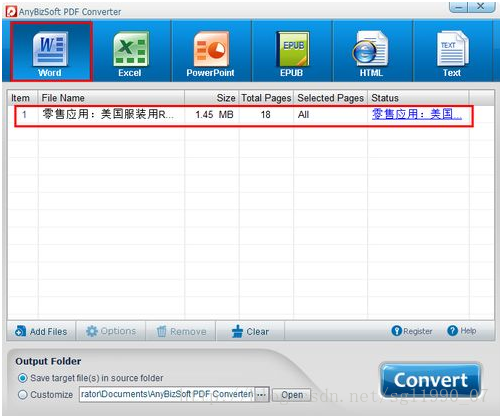Select file row named 零售应用：美国服装用R...
This screenshot has width=500, height=416.
click(243, 115)
